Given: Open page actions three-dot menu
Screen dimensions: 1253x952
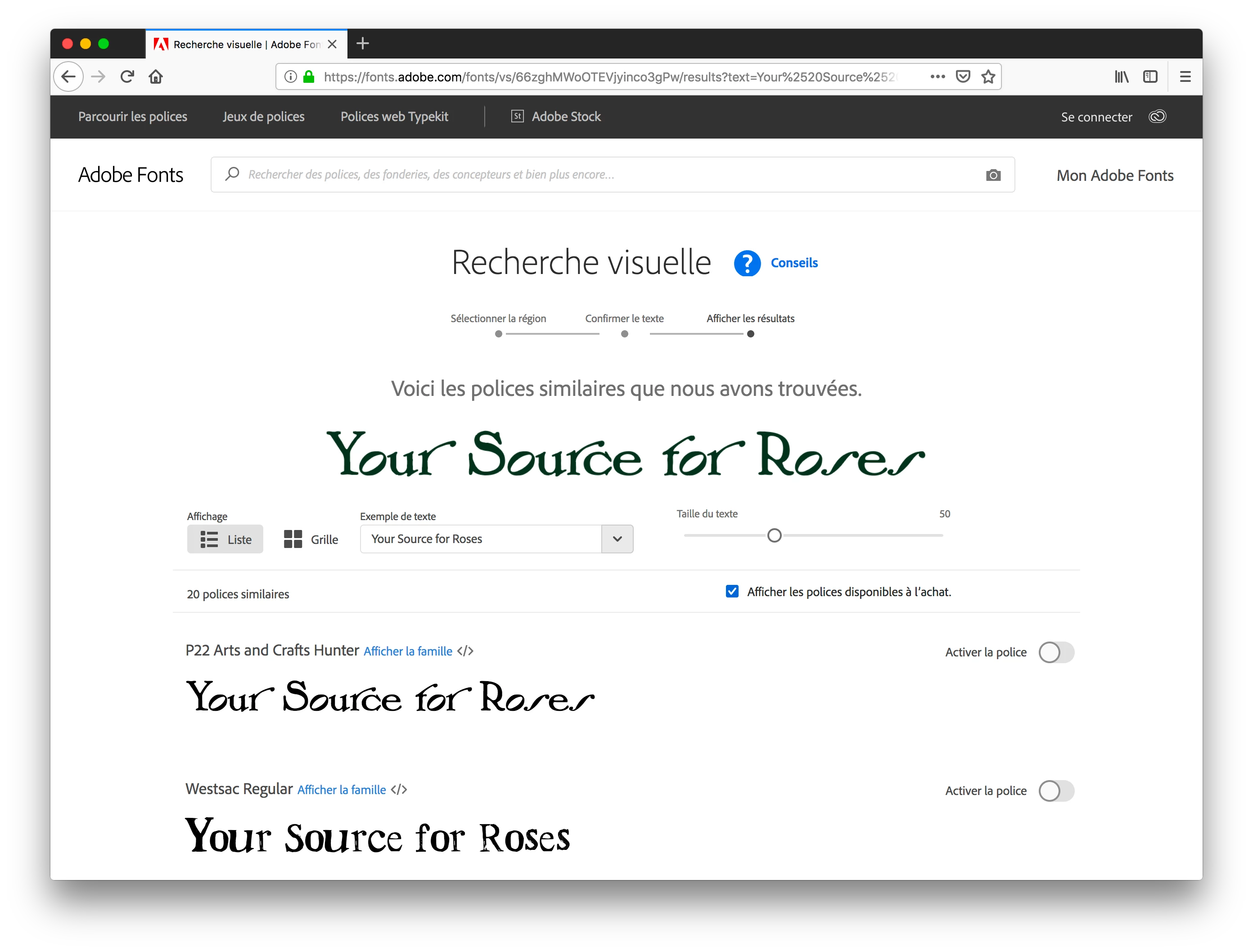Looking at the screenshot, I should pos(937,76).
